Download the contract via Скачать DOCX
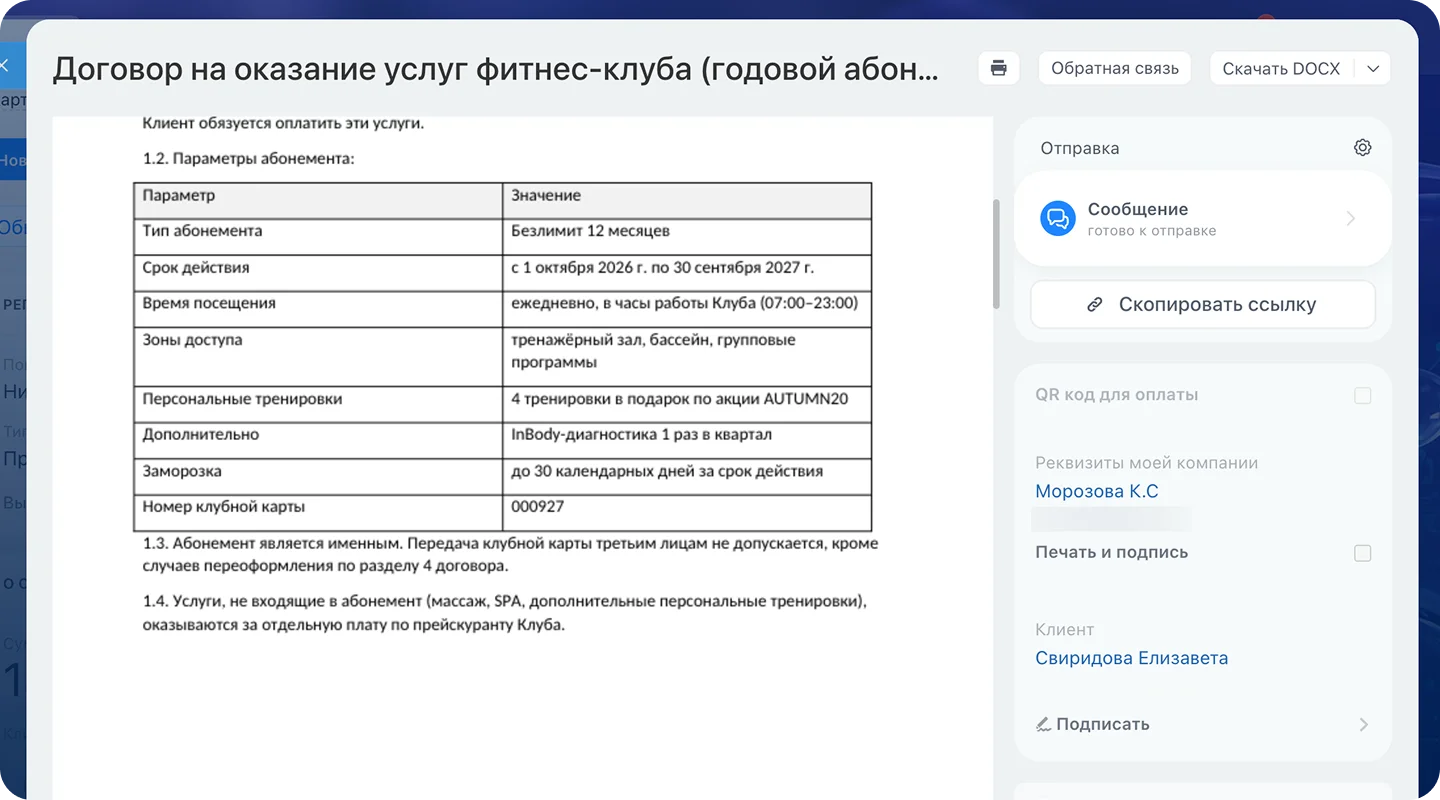Image resolution: width=1440 pixels, height=800 pixels. click(1281, 68)
